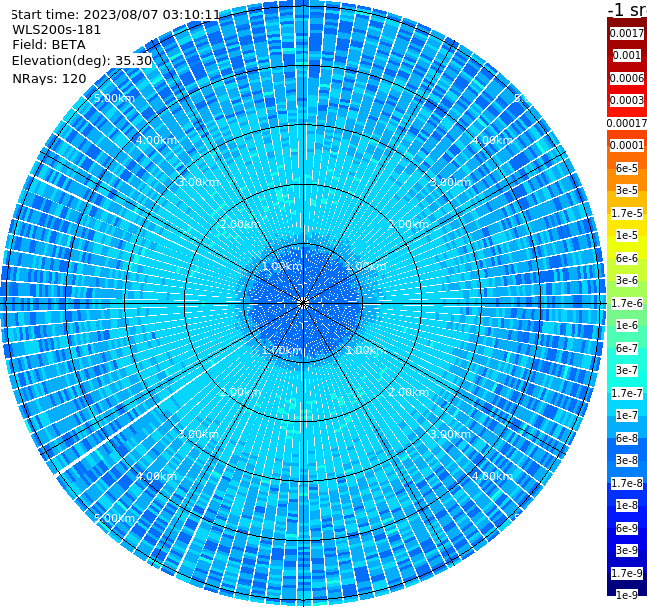The width and height of the screenshot is (647, 607).
Task: Select the 1.7e-8 colorbar label
Action: pyautogui.click(x=627, y=483)
